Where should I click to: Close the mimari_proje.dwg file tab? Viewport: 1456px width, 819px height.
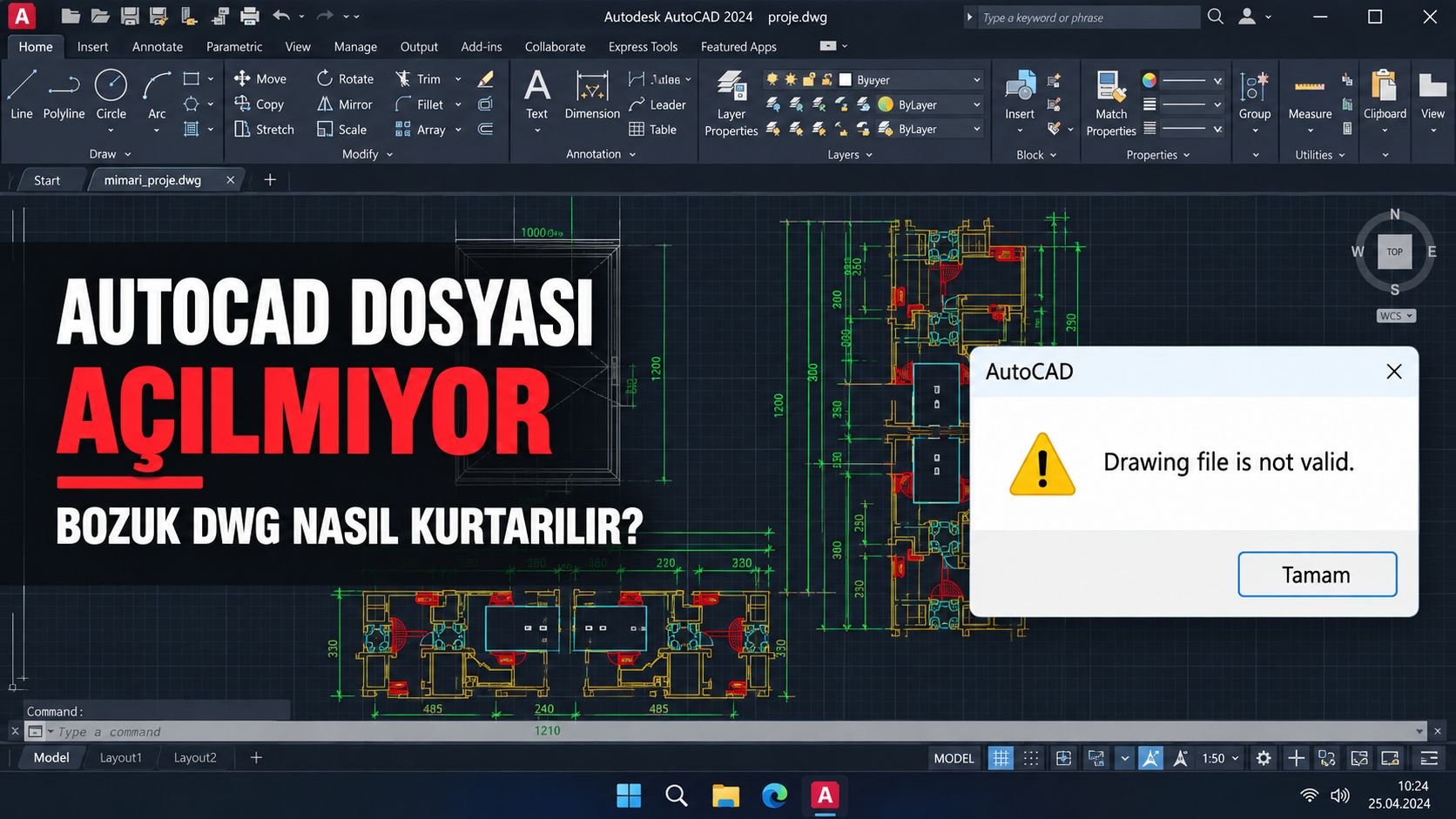230,180
